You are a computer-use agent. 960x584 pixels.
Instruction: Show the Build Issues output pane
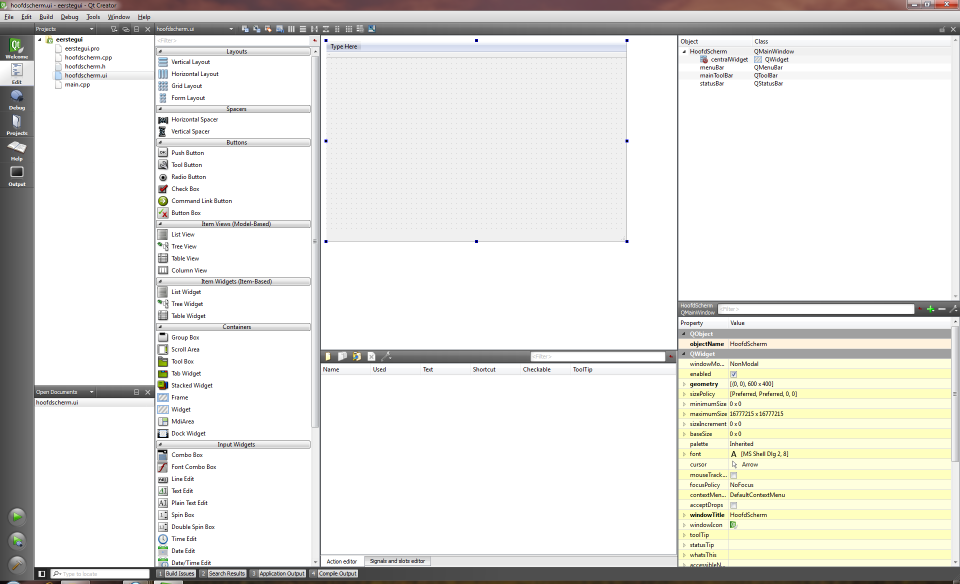coord(178,574)
